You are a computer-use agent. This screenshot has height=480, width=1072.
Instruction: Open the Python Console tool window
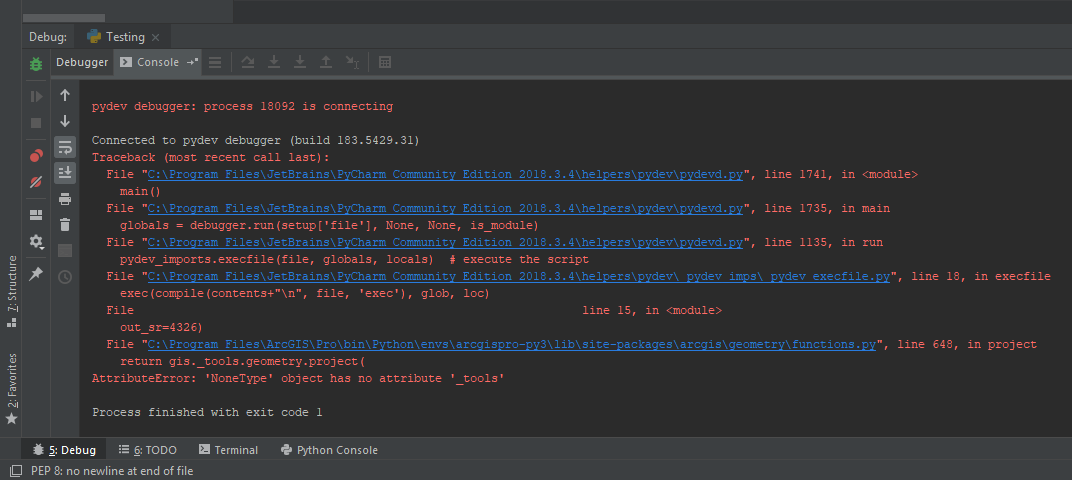[329, 450]
